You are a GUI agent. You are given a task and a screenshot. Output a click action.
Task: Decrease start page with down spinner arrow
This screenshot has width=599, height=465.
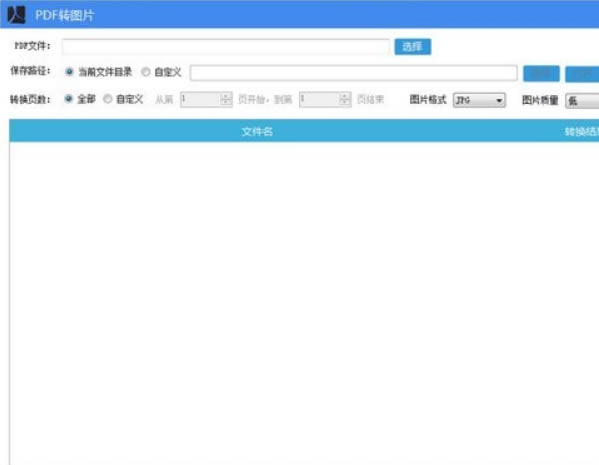pyautogui.click(x=226, y=103)
